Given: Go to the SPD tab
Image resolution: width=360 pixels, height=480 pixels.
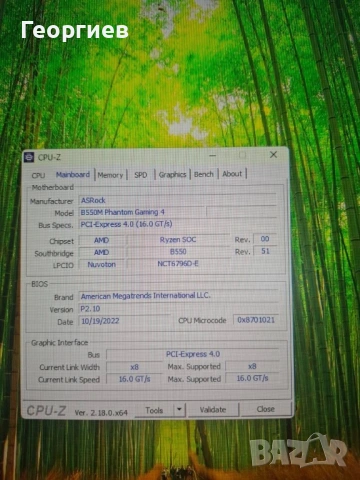Looking at the screenshot, I should (141, 175).
